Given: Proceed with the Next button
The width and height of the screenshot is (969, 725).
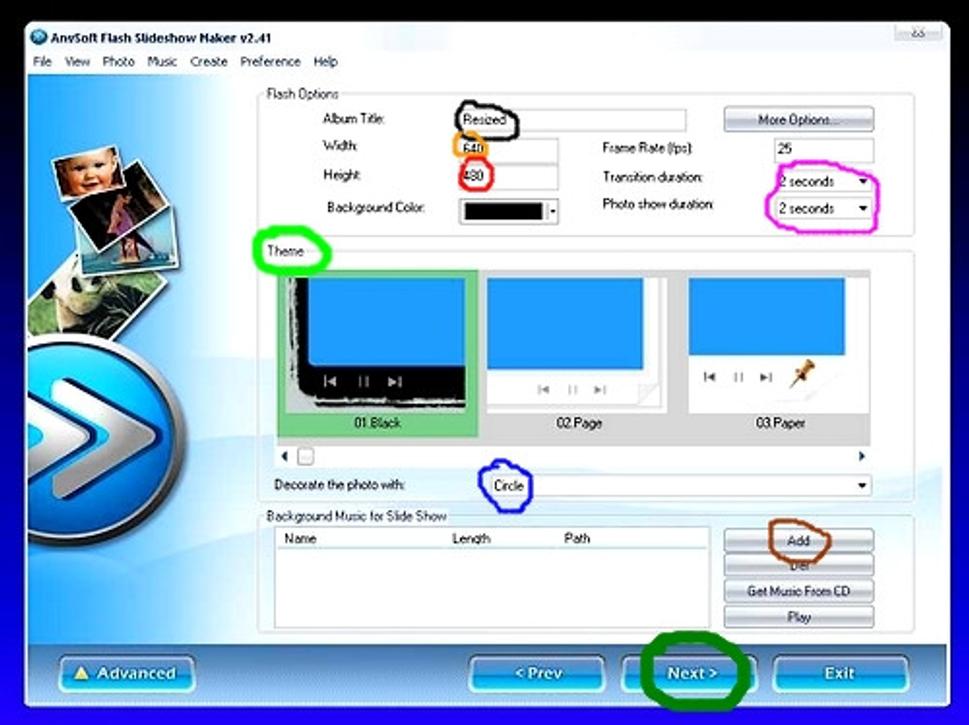Looking at the screenshot, I should (691, 674).
